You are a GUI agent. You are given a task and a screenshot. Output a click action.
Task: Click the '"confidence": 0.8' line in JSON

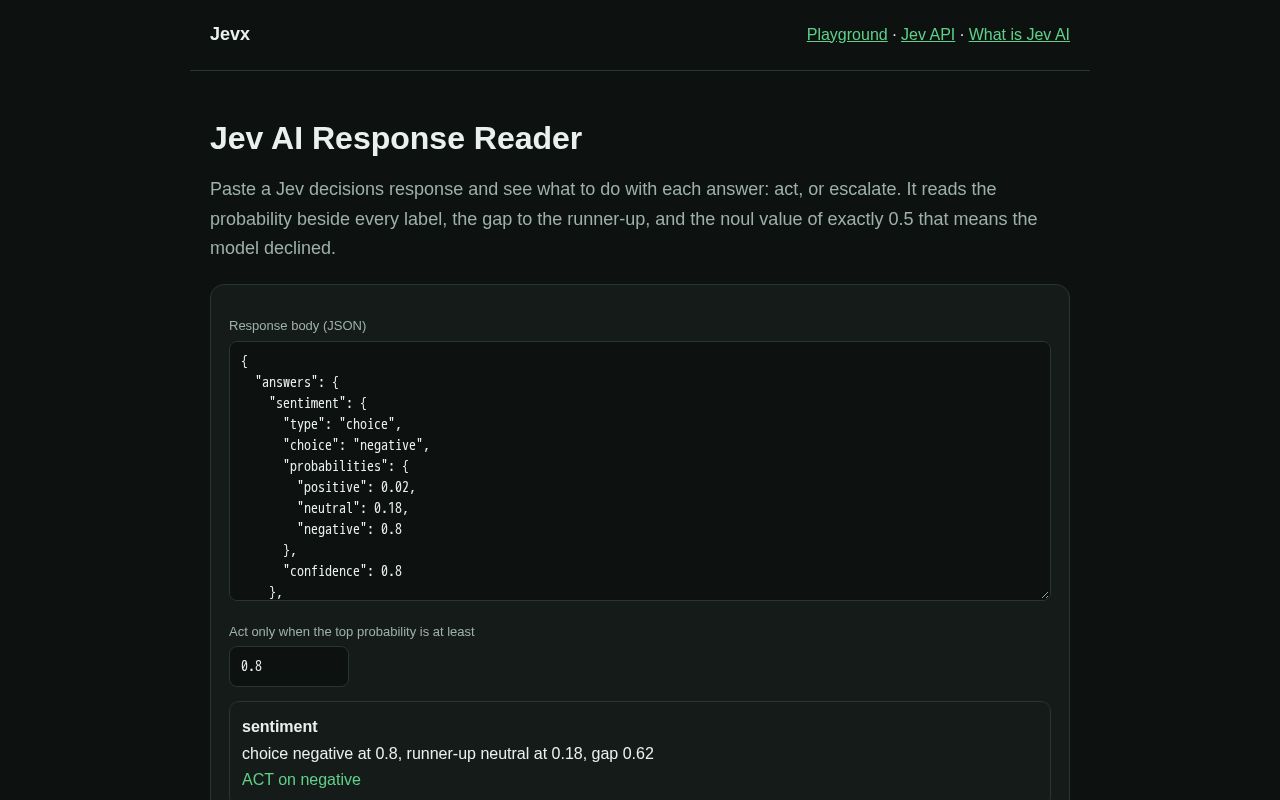[x=343, y=571]
